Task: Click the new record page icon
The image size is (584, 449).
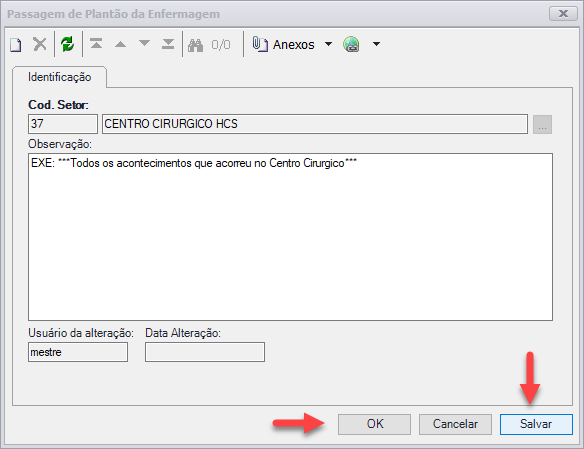Action: tap(16, 44)
